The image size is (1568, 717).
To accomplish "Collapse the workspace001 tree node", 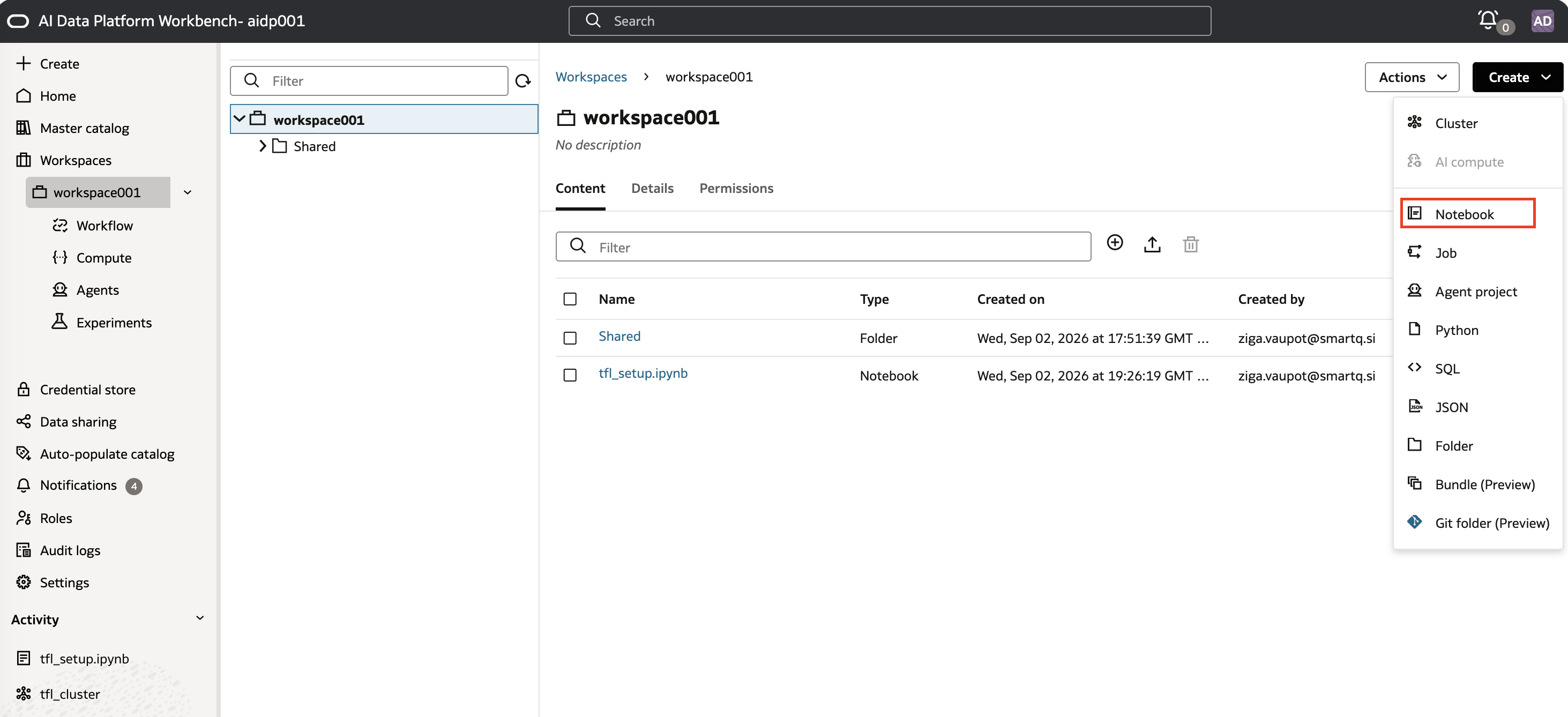I will [239, 118].
